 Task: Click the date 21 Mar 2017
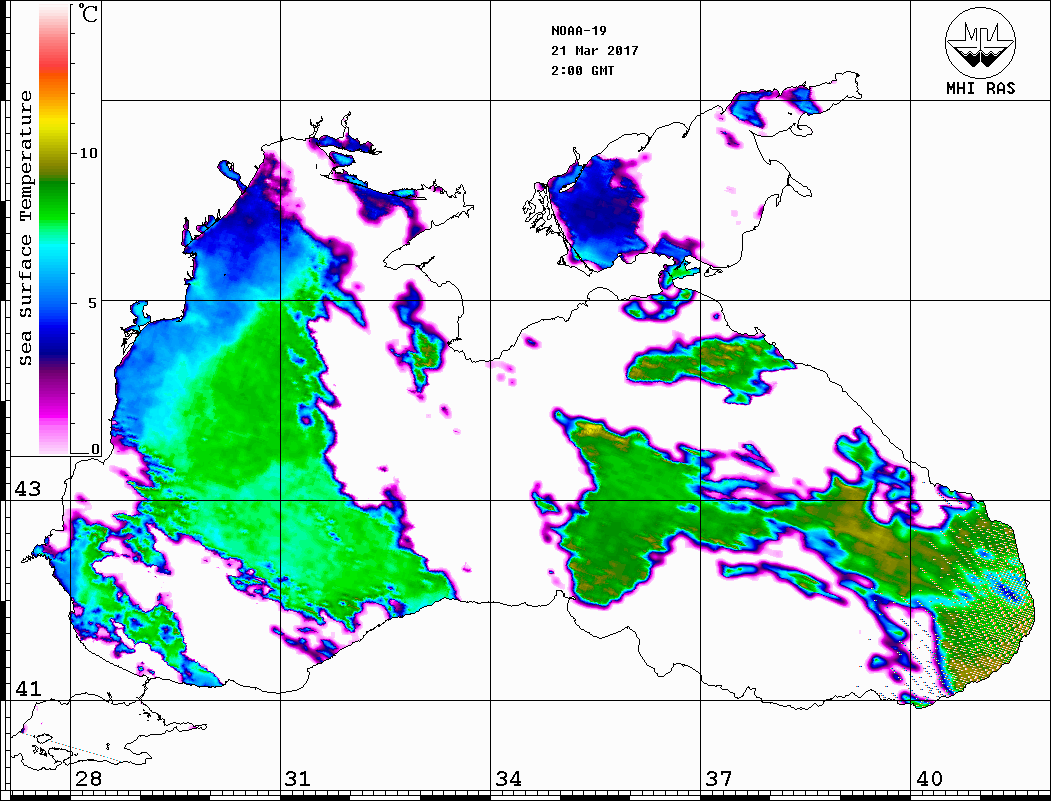[x=595, y=51]
